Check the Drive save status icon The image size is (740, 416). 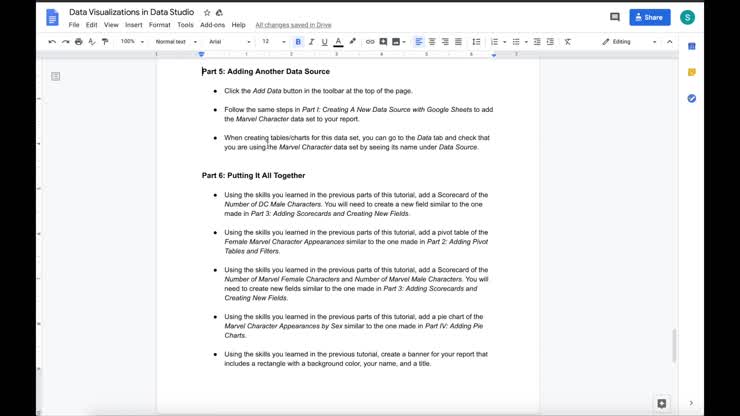[x=219, y=12]
